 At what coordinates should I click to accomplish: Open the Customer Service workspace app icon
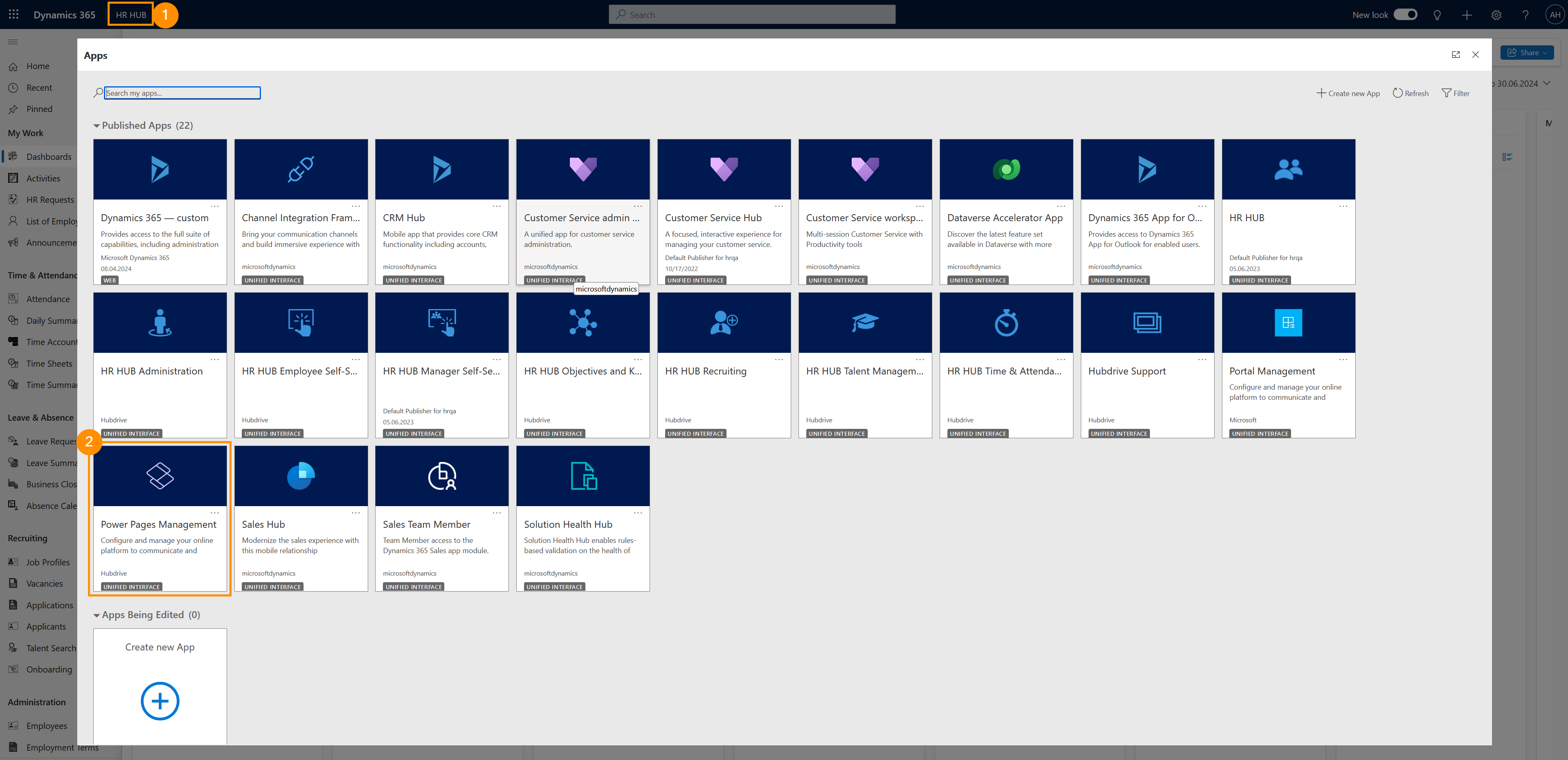(865, 169)
